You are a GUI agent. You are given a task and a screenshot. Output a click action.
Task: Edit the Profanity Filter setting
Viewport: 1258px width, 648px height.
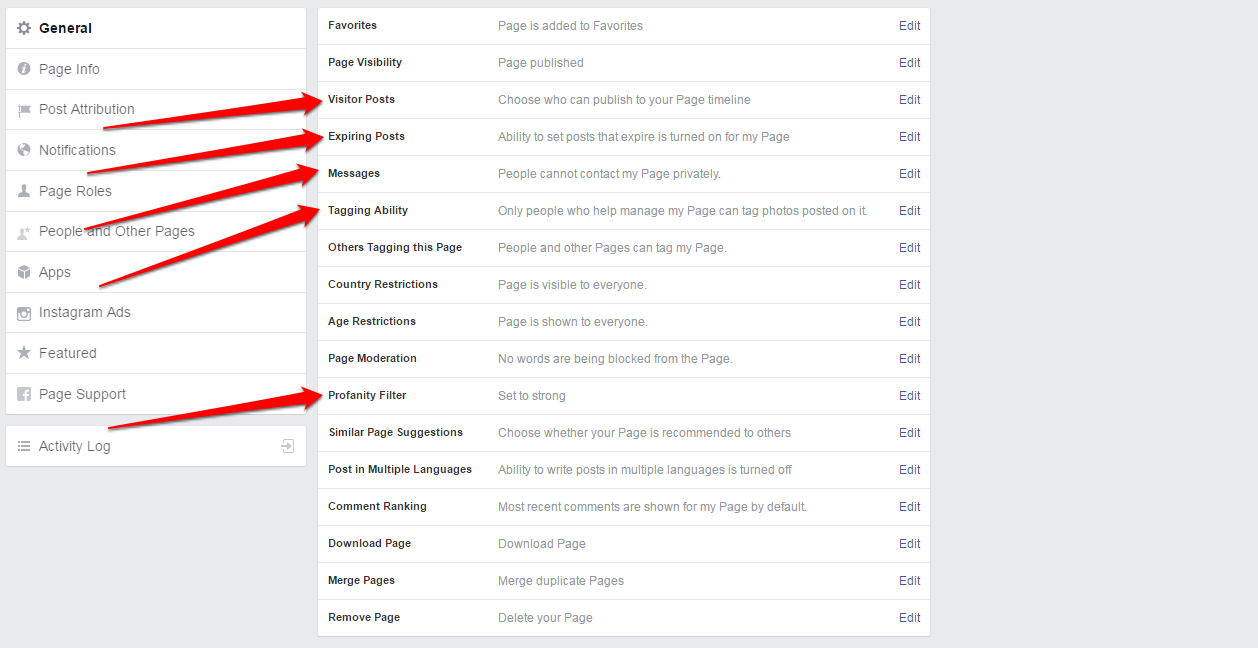(909, 396)
